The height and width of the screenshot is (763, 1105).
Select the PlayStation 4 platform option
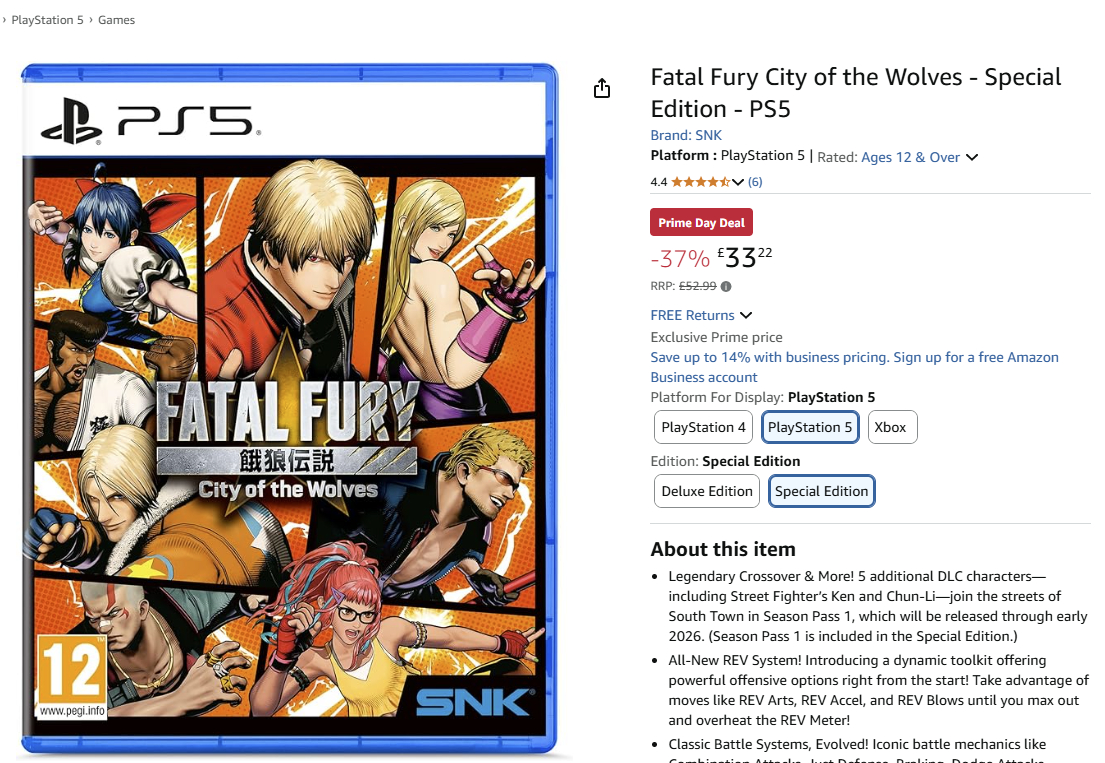703,427
